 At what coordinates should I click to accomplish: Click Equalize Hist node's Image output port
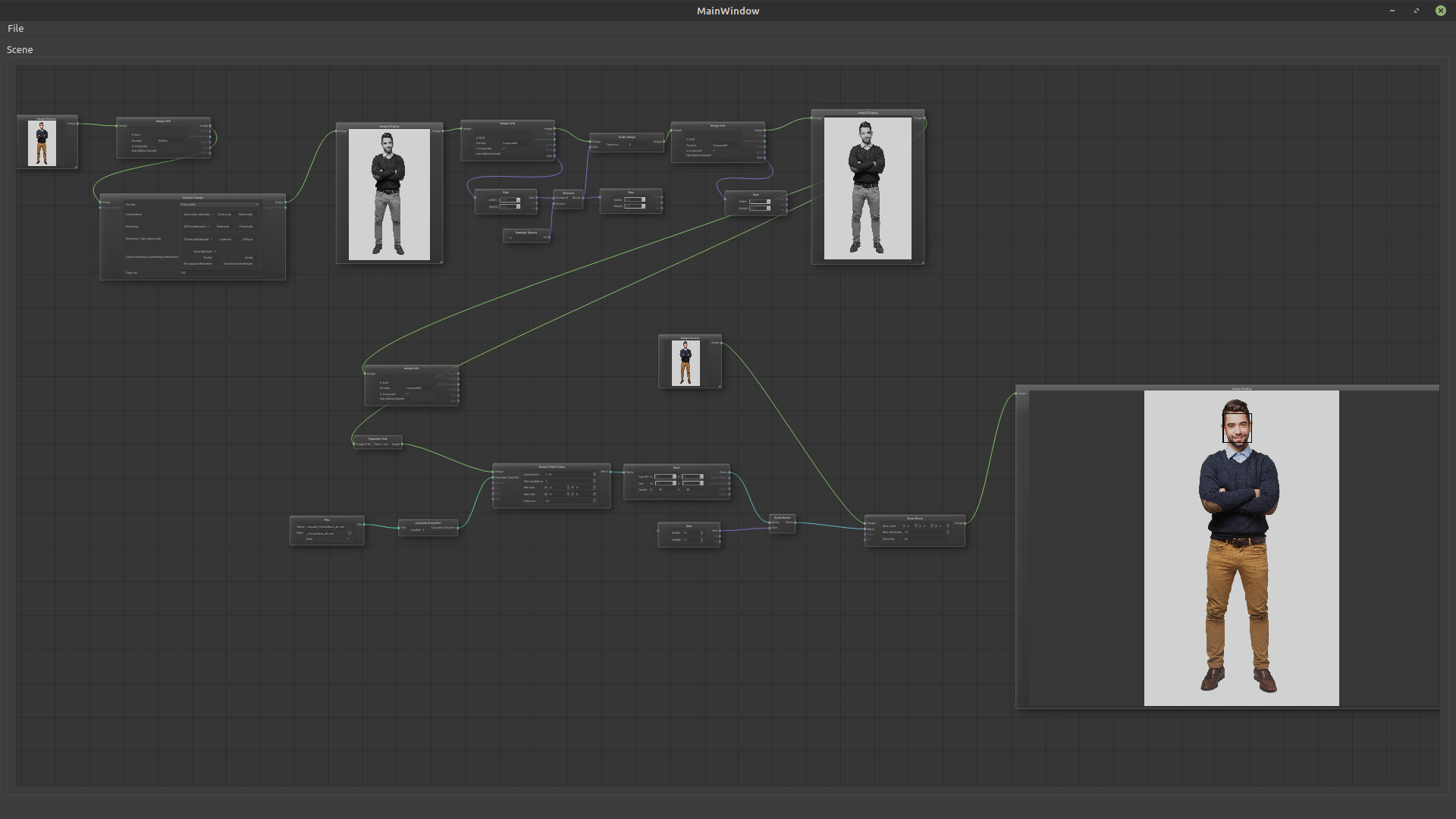tap(402, 444)
